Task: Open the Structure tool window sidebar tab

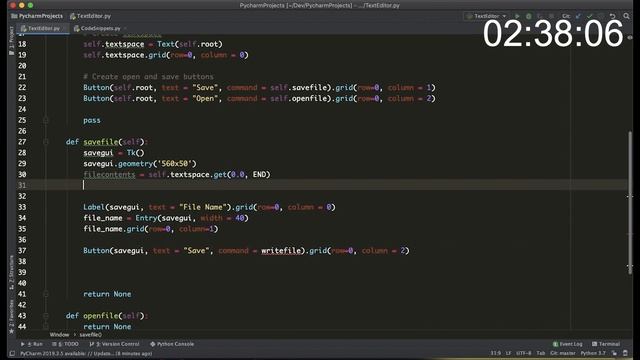Action: pyautogui.click(x=11, y=273)
